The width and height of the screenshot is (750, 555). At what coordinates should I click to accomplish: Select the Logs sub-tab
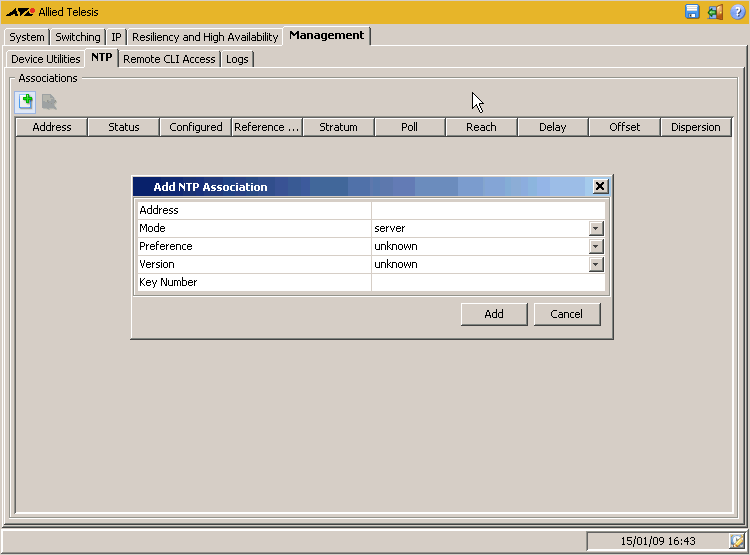[237, 59]
